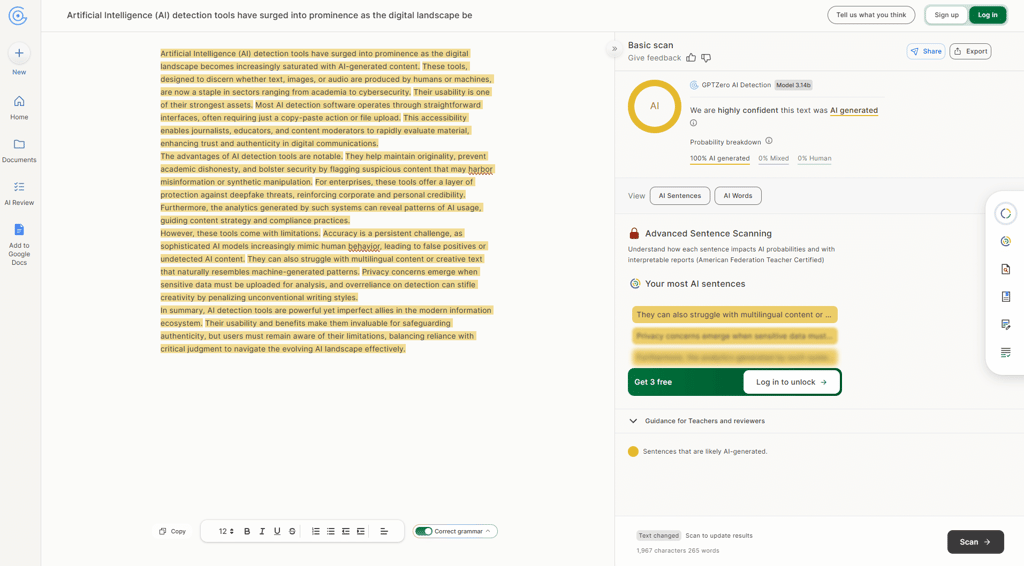This screenshot has width=1024, height=566.
Task: Expand the Correct grammar options chevron
Action: click(x=488, y=531)
